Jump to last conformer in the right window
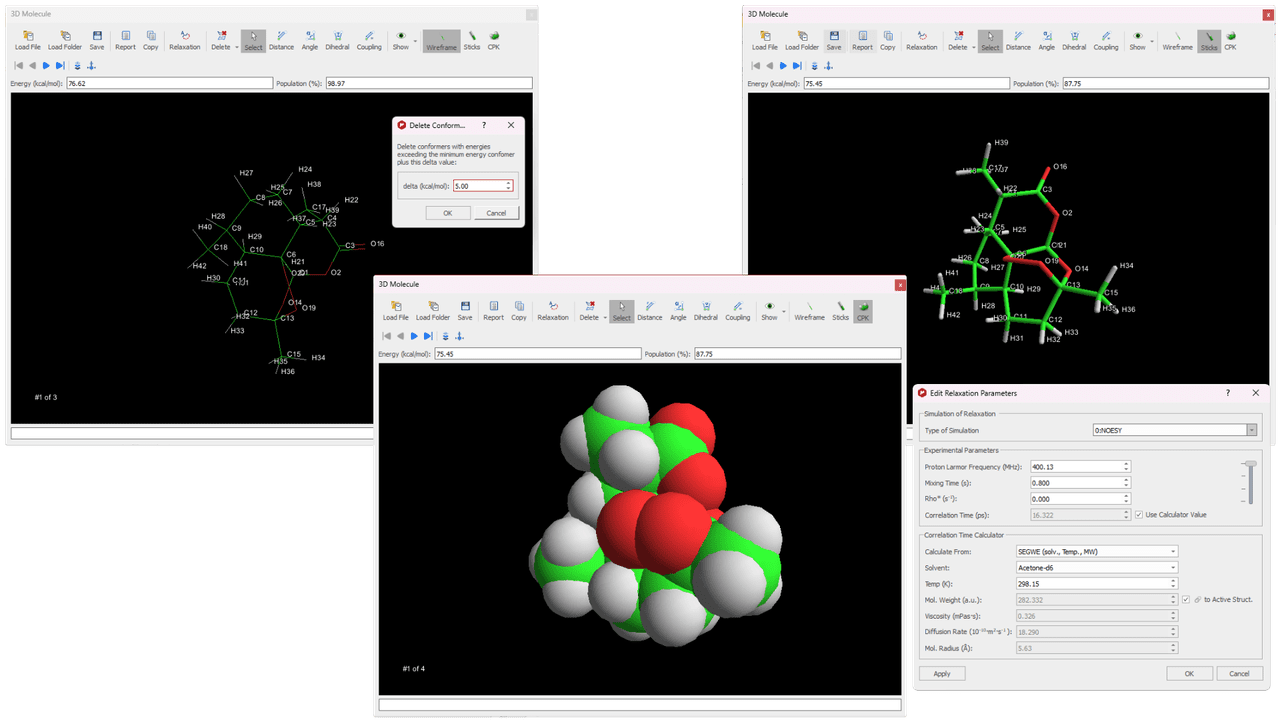Image resolution: width=1280 pixels, height=720 pixels. point(797,66)
